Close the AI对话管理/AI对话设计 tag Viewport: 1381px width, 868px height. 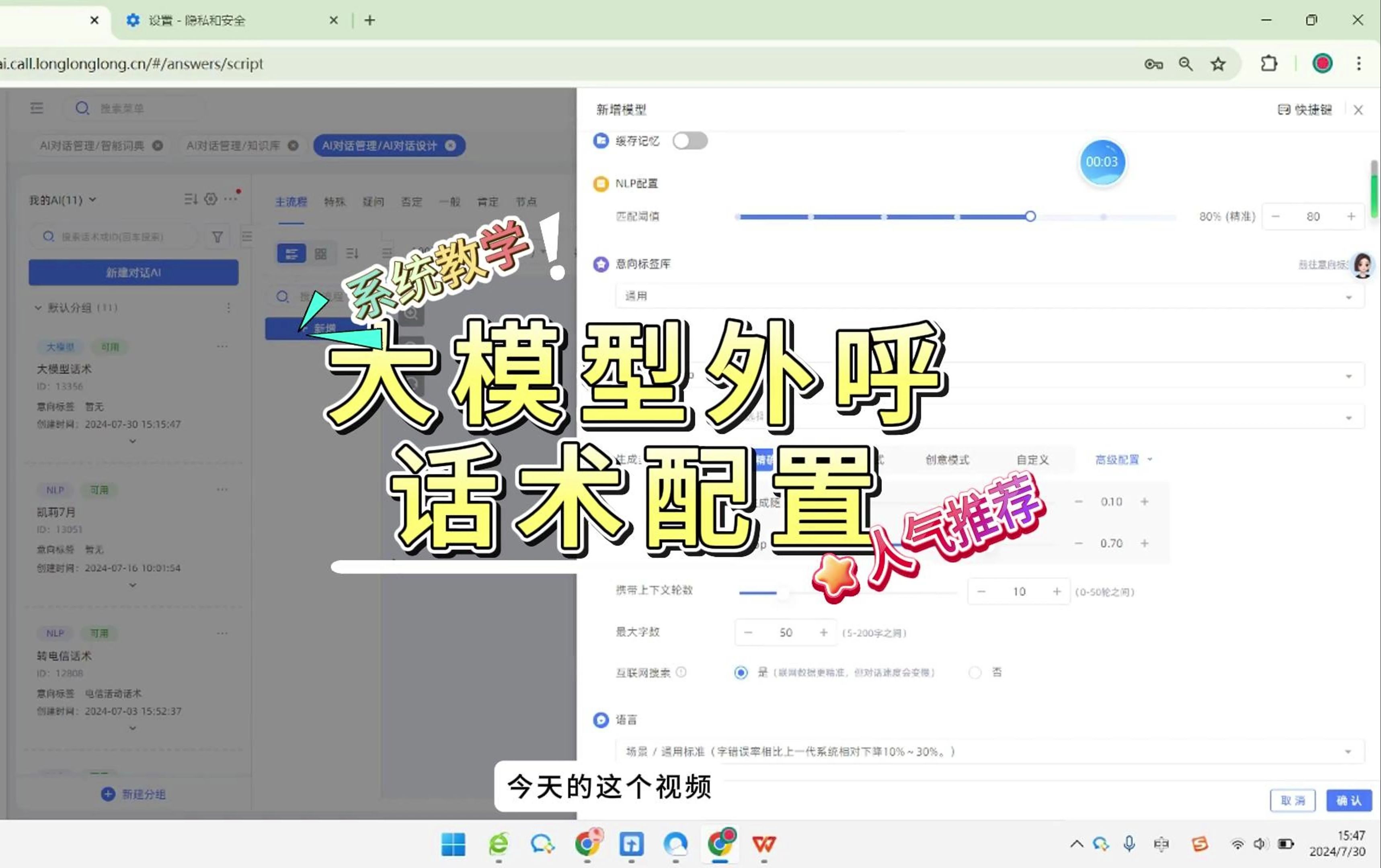(x=451, y=145)
